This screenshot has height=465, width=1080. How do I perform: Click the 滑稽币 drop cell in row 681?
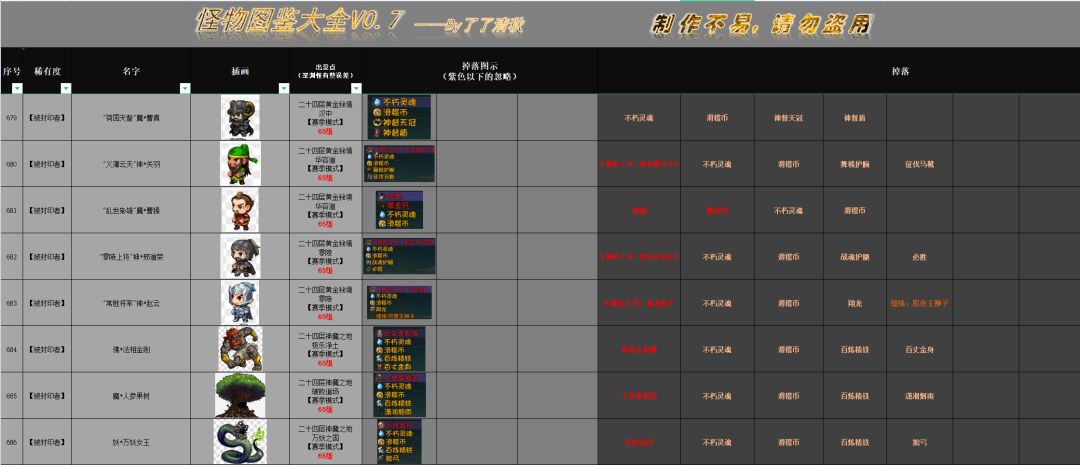(x=855, y=210)
